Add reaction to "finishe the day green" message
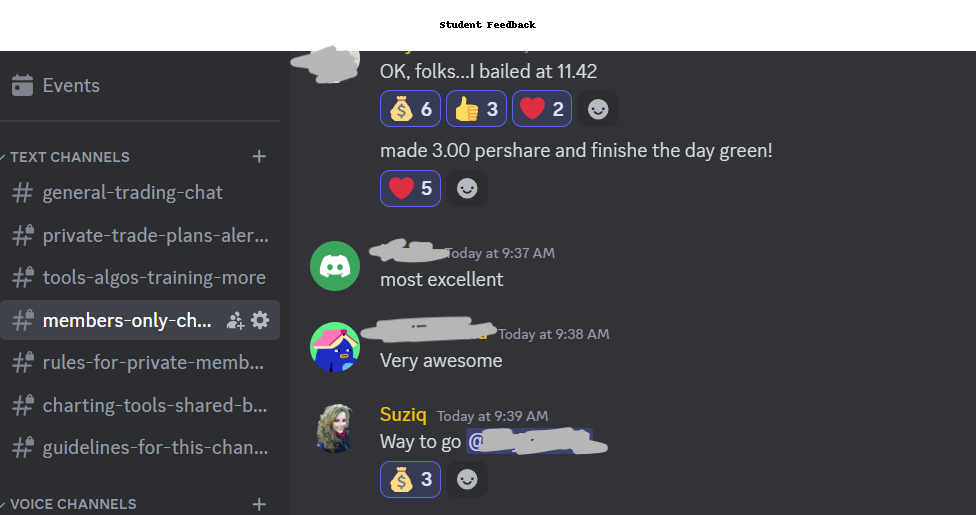The height and width of the screenshot is (515, 976). (x=467, y=188)
